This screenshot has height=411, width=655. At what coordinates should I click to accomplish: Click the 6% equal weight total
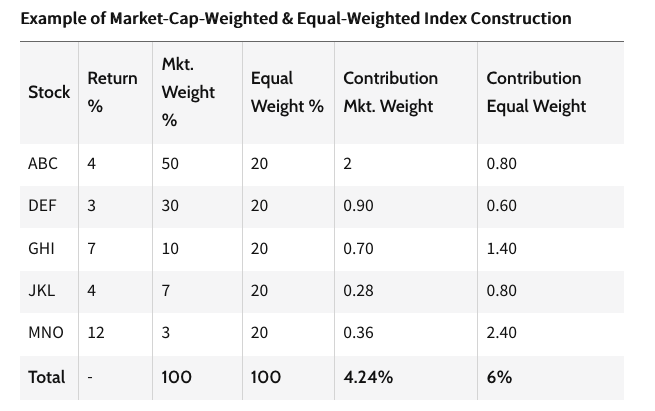499,377
